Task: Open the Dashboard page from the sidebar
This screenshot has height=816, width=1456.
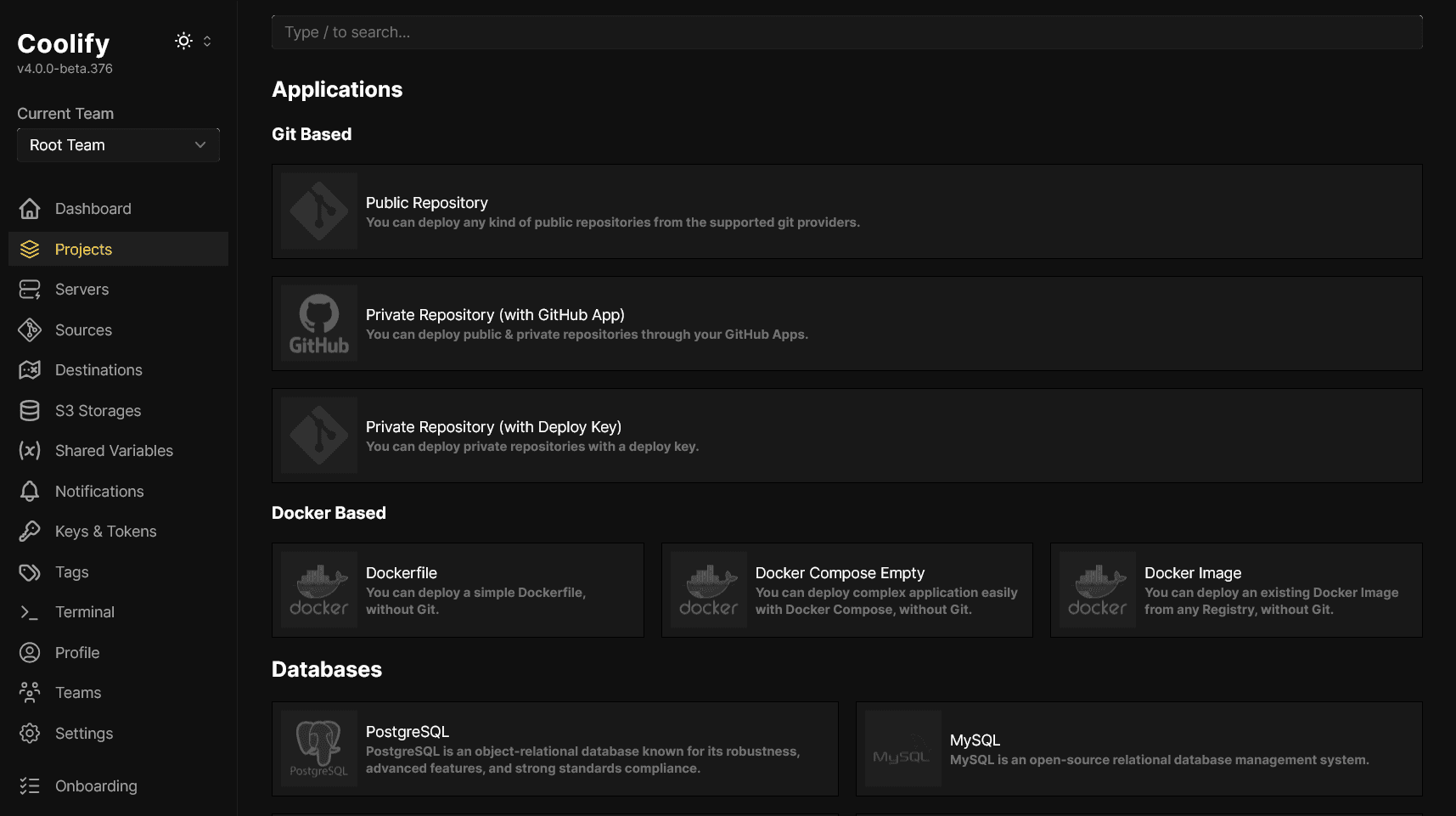Action: pyautogui.click(x=93, y=208)
